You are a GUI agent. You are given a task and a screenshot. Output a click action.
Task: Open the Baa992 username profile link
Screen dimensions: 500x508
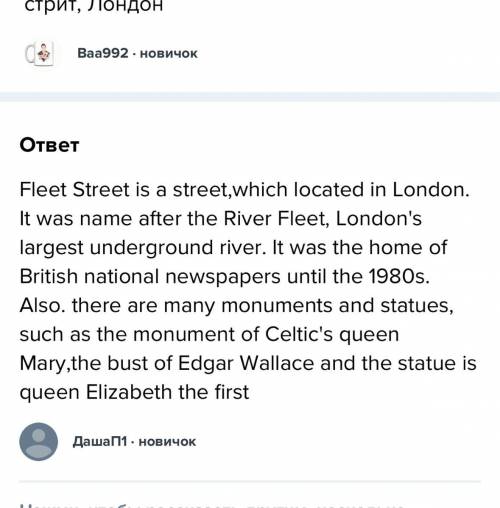coord(103,53)
